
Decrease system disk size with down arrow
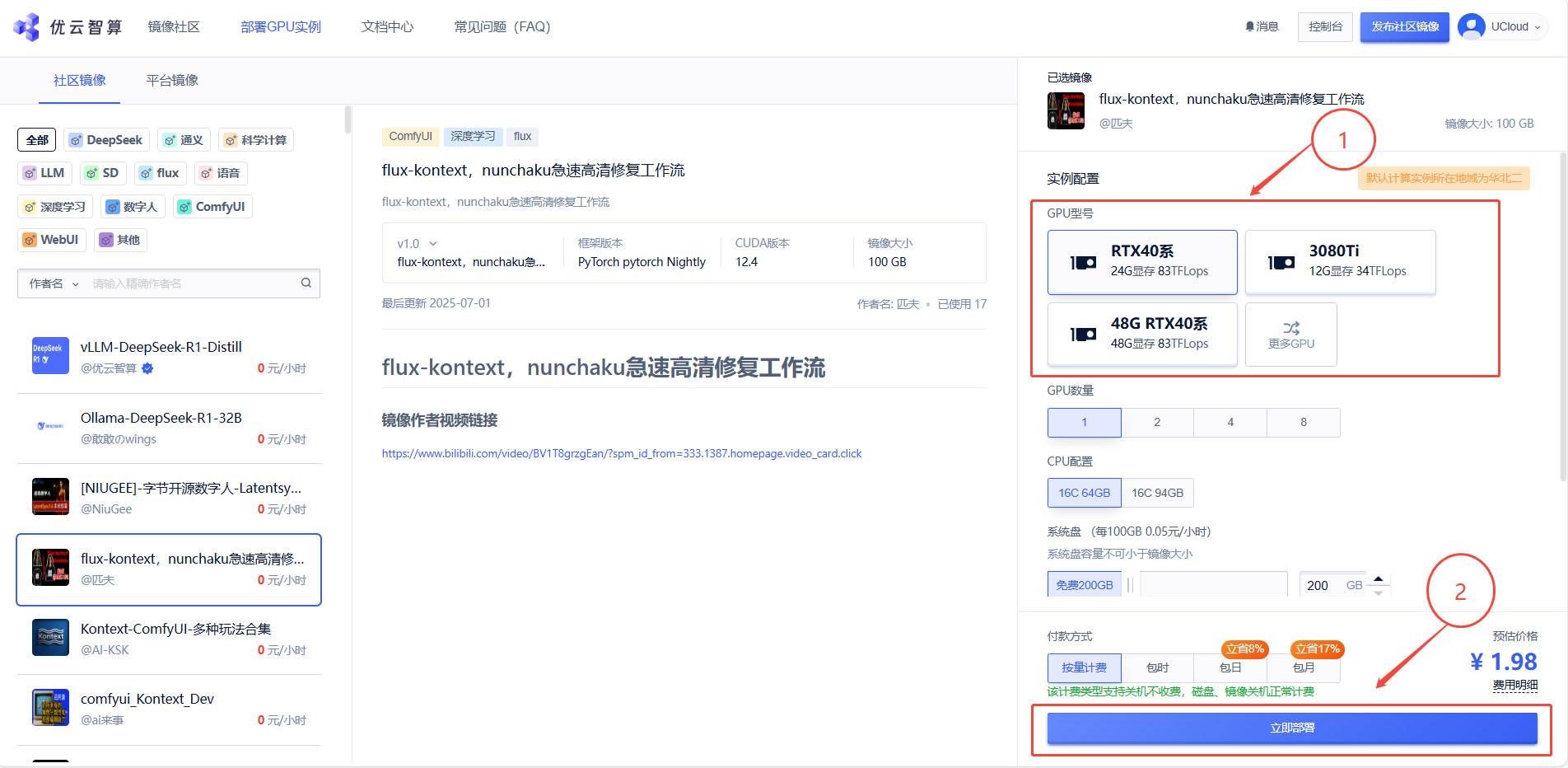[1379, 592]
